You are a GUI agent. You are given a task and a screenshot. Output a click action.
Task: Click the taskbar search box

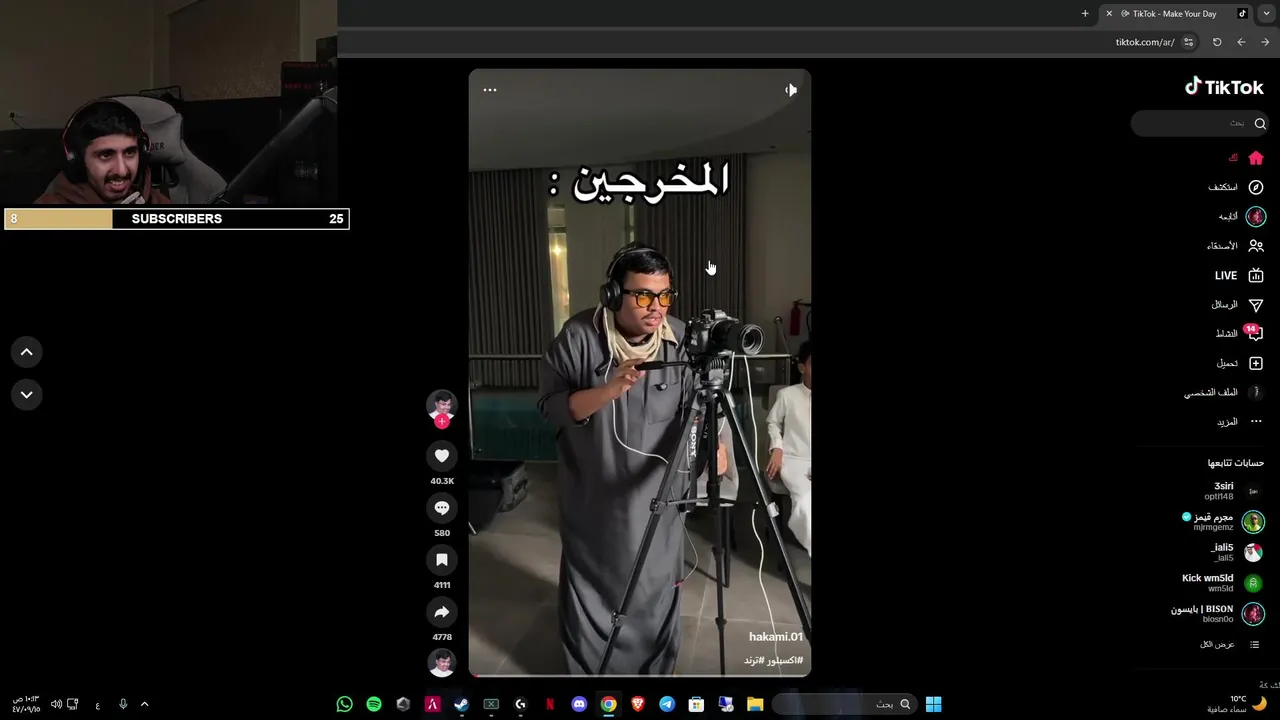845,704
